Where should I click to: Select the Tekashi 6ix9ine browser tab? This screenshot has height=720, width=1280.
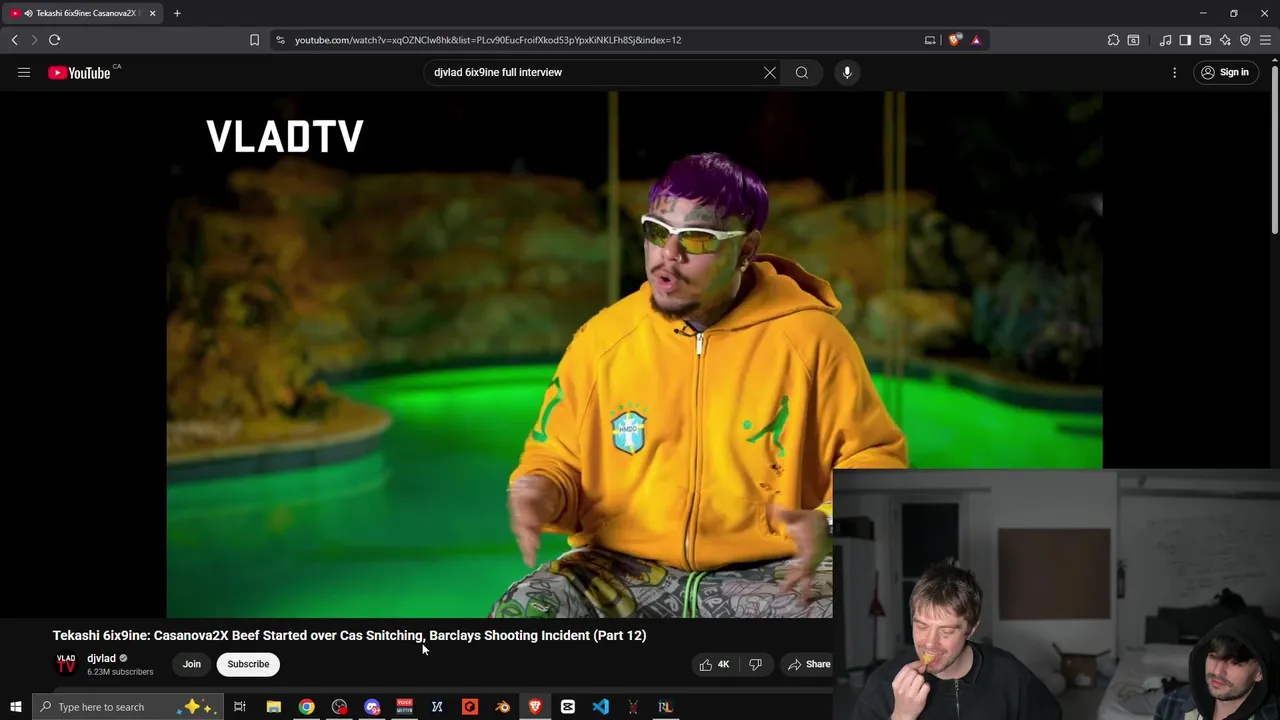click(82, 13)
